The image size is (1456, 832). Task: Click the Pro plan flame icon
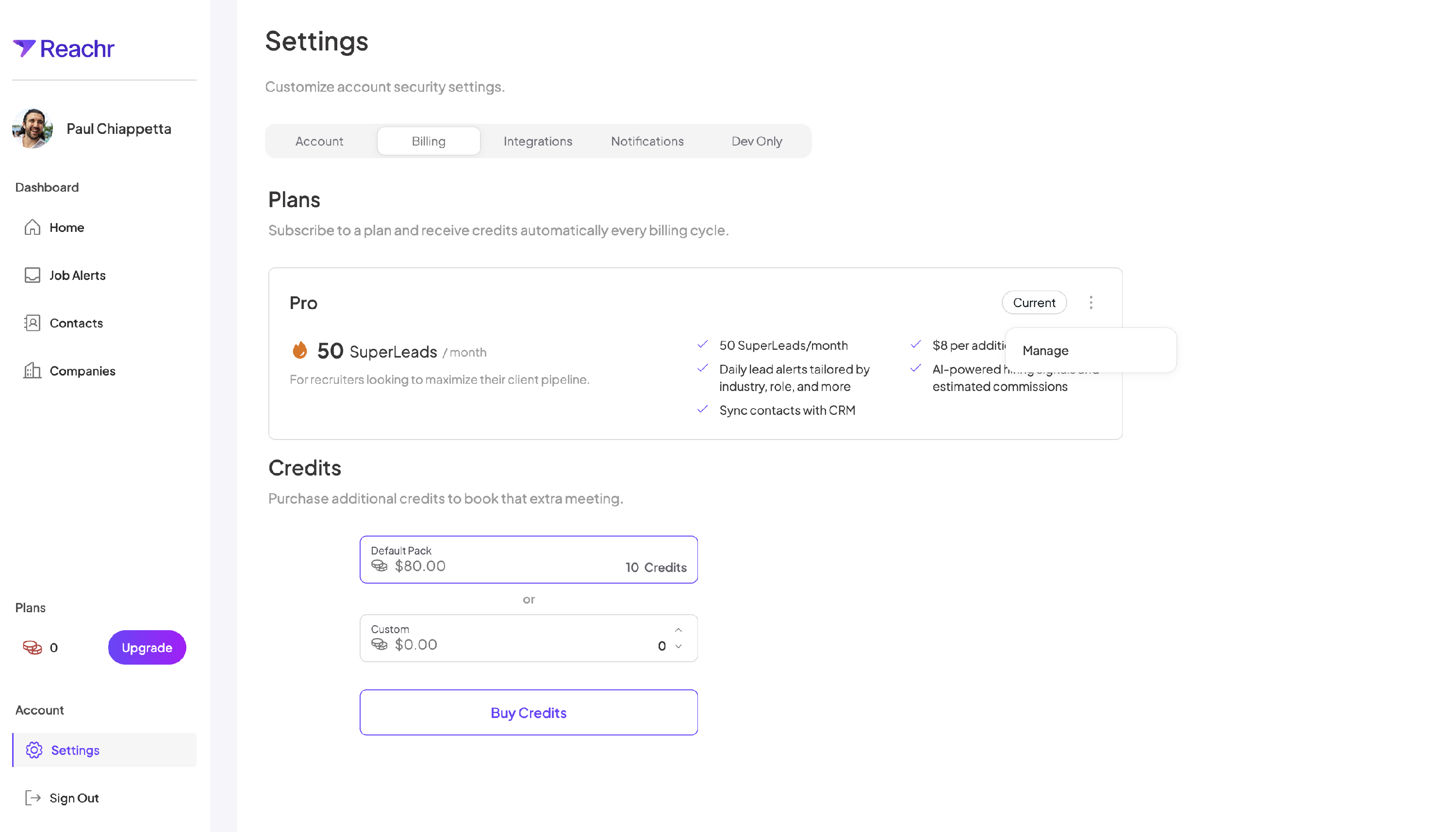[x=299, y=350]
